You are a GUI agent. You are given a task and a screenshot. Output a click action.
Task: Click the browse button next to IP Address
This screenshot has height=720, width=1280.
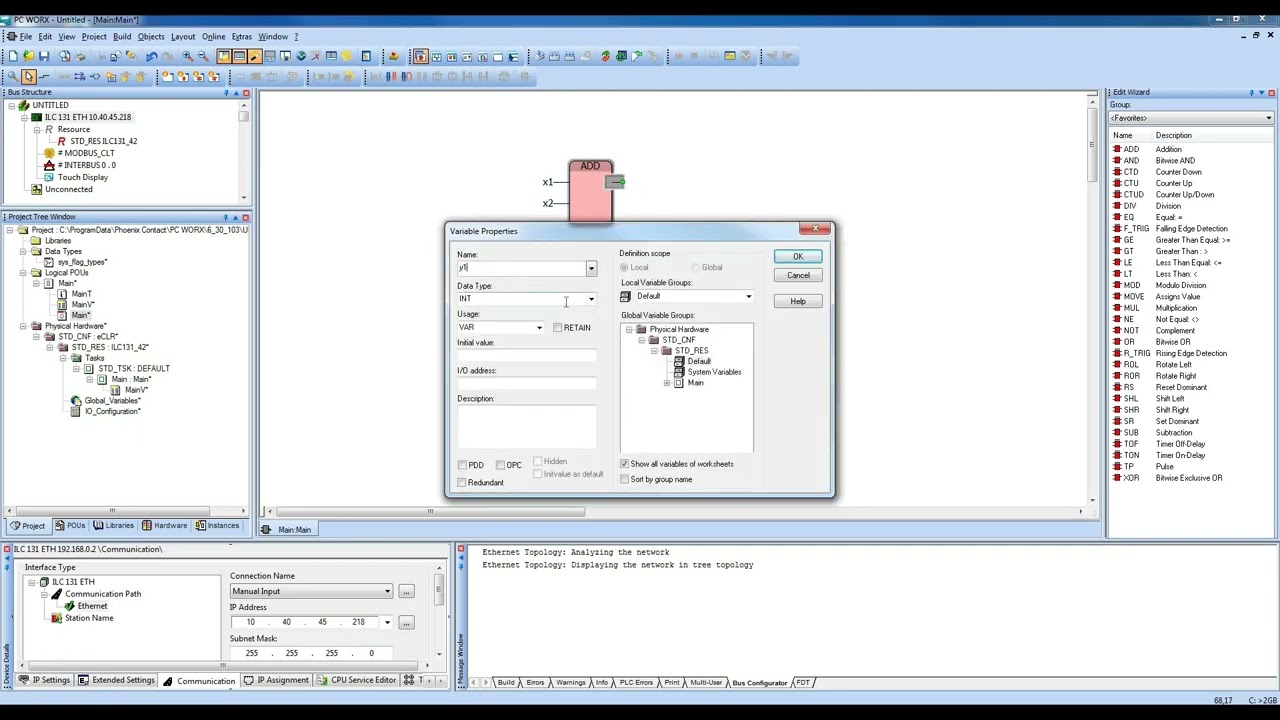(406, 623)
